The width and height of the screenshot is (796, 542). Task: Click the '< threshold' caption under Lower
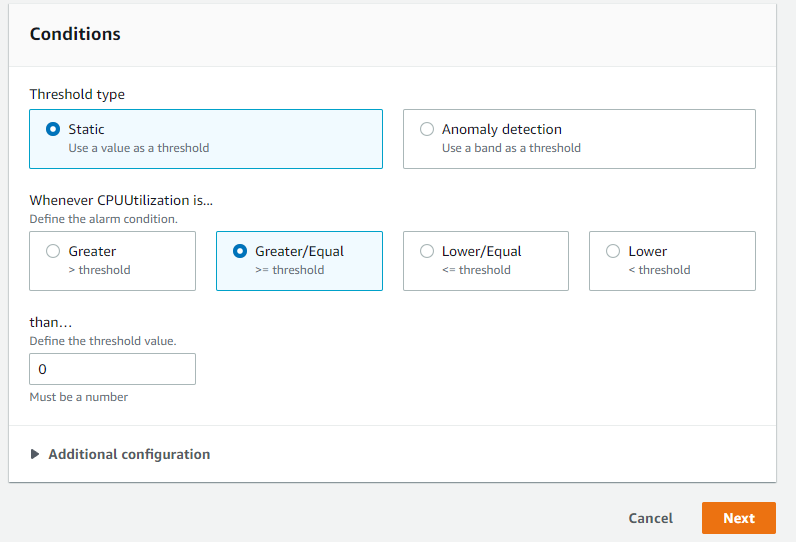(x=659, y=270)
